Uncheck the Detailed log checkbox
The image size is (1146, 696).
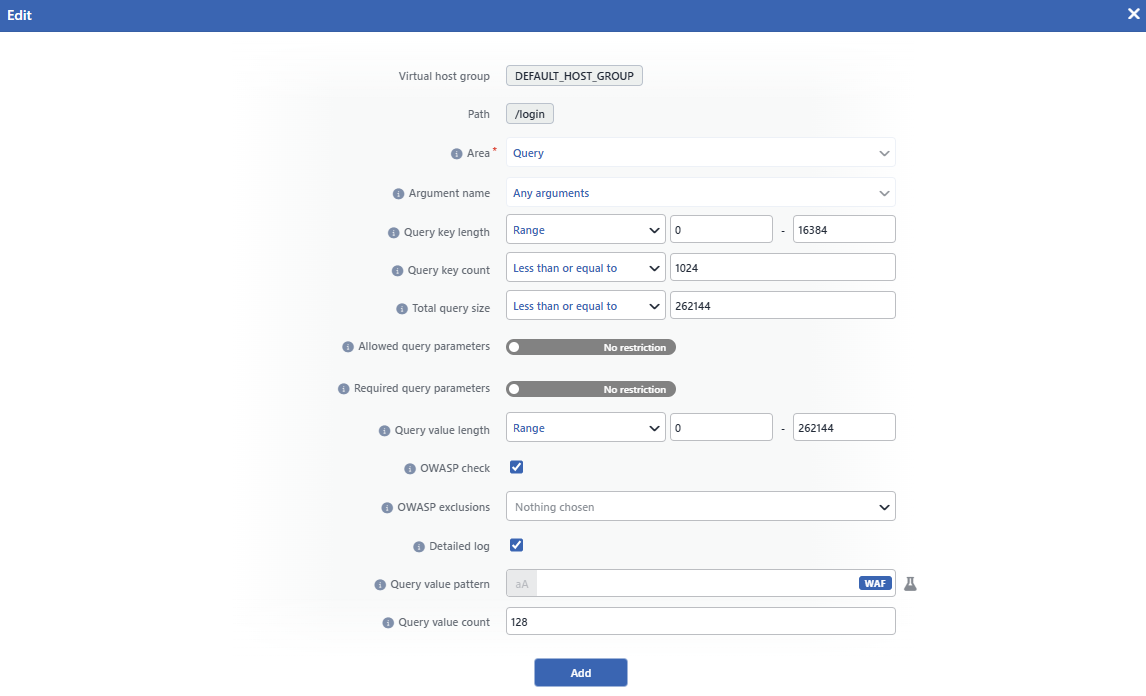(517, 545)
